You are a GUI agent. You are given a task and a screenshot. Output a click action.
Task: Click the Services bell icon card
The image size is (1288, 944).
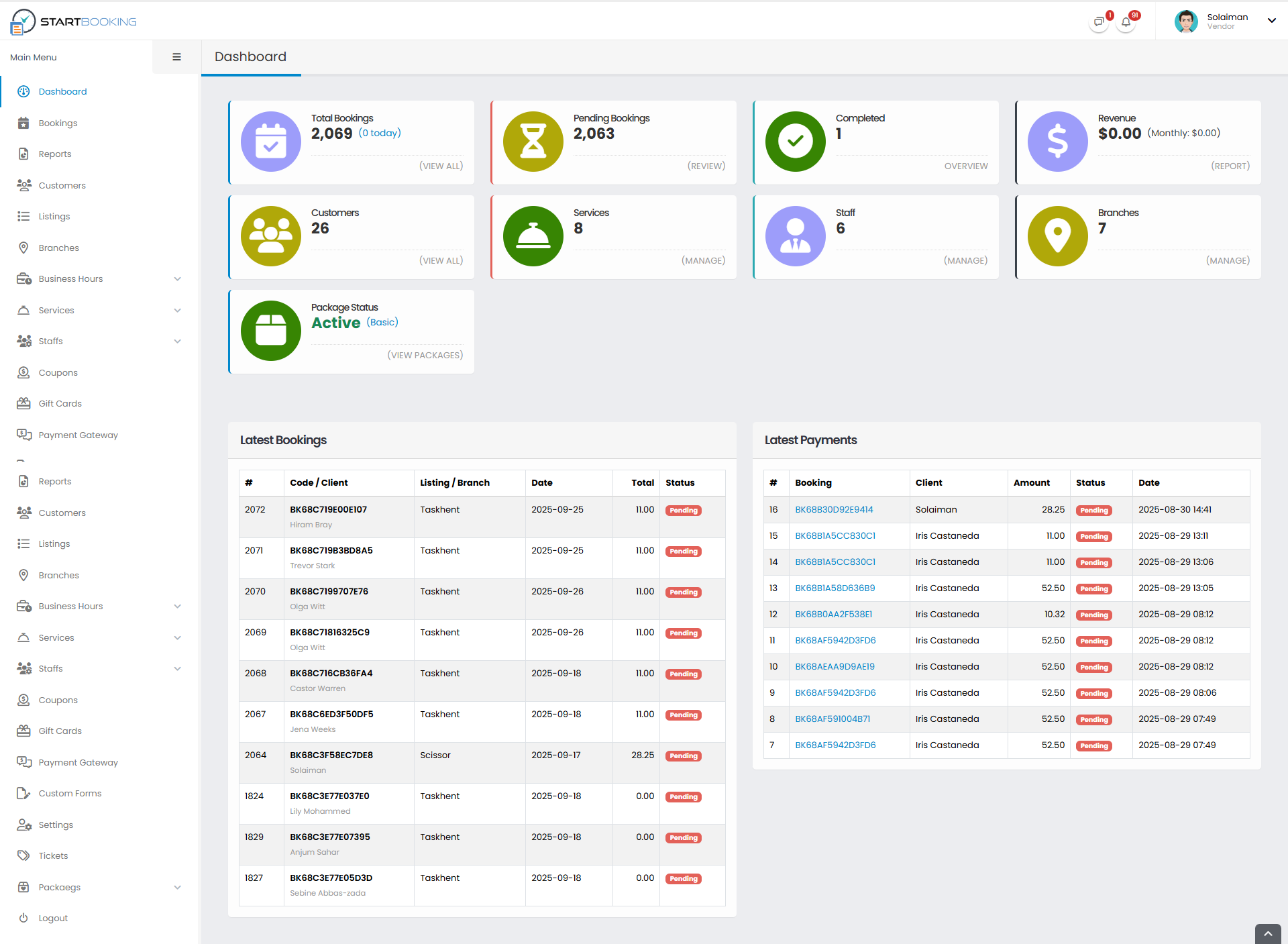[533, 236]
